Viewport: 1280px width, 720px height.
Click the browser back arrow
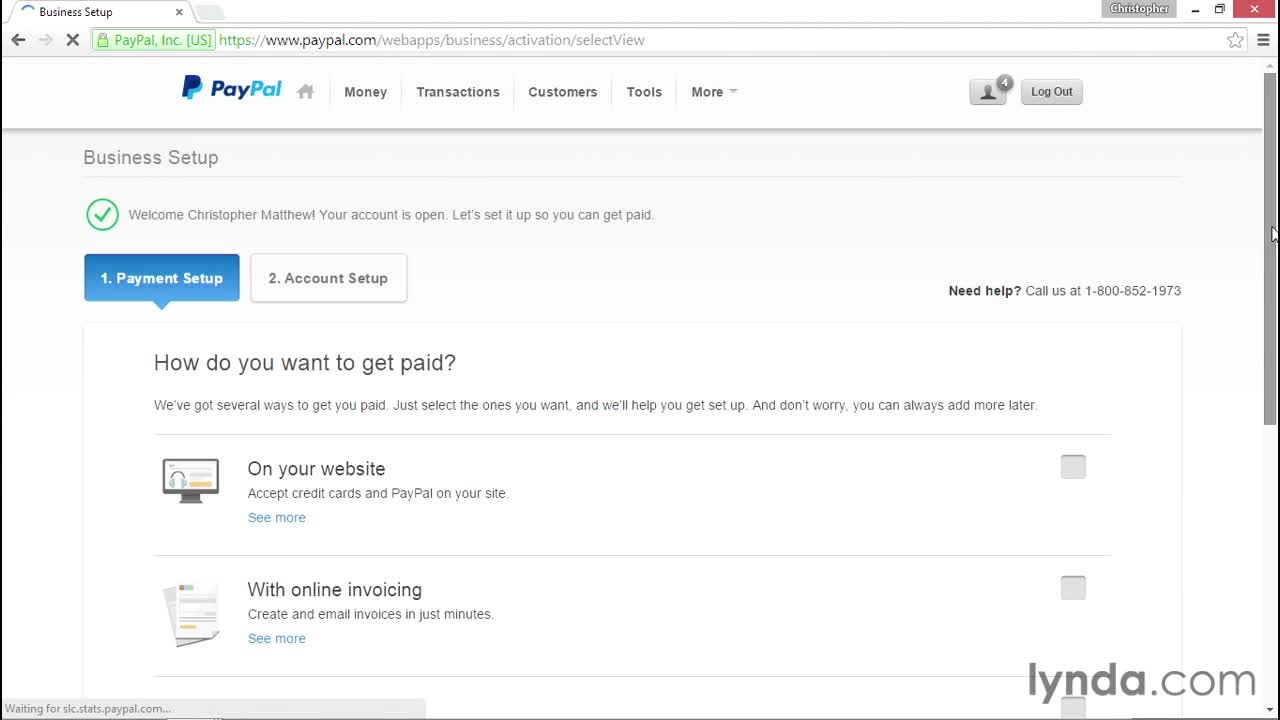click(x=18, y=40)
